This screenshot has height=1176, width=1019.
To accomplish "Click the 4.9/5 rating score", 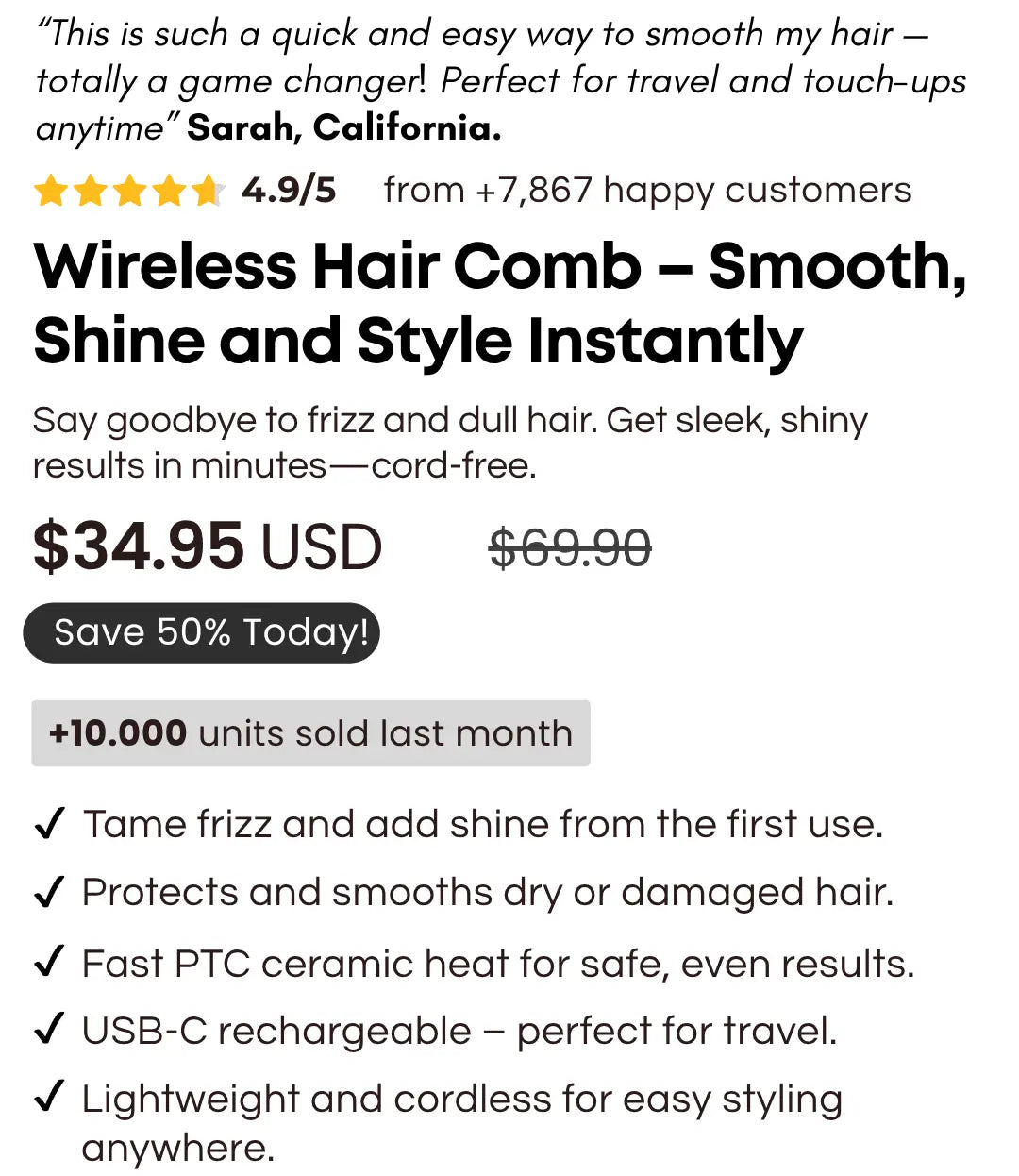I will (x=289, y=191).
